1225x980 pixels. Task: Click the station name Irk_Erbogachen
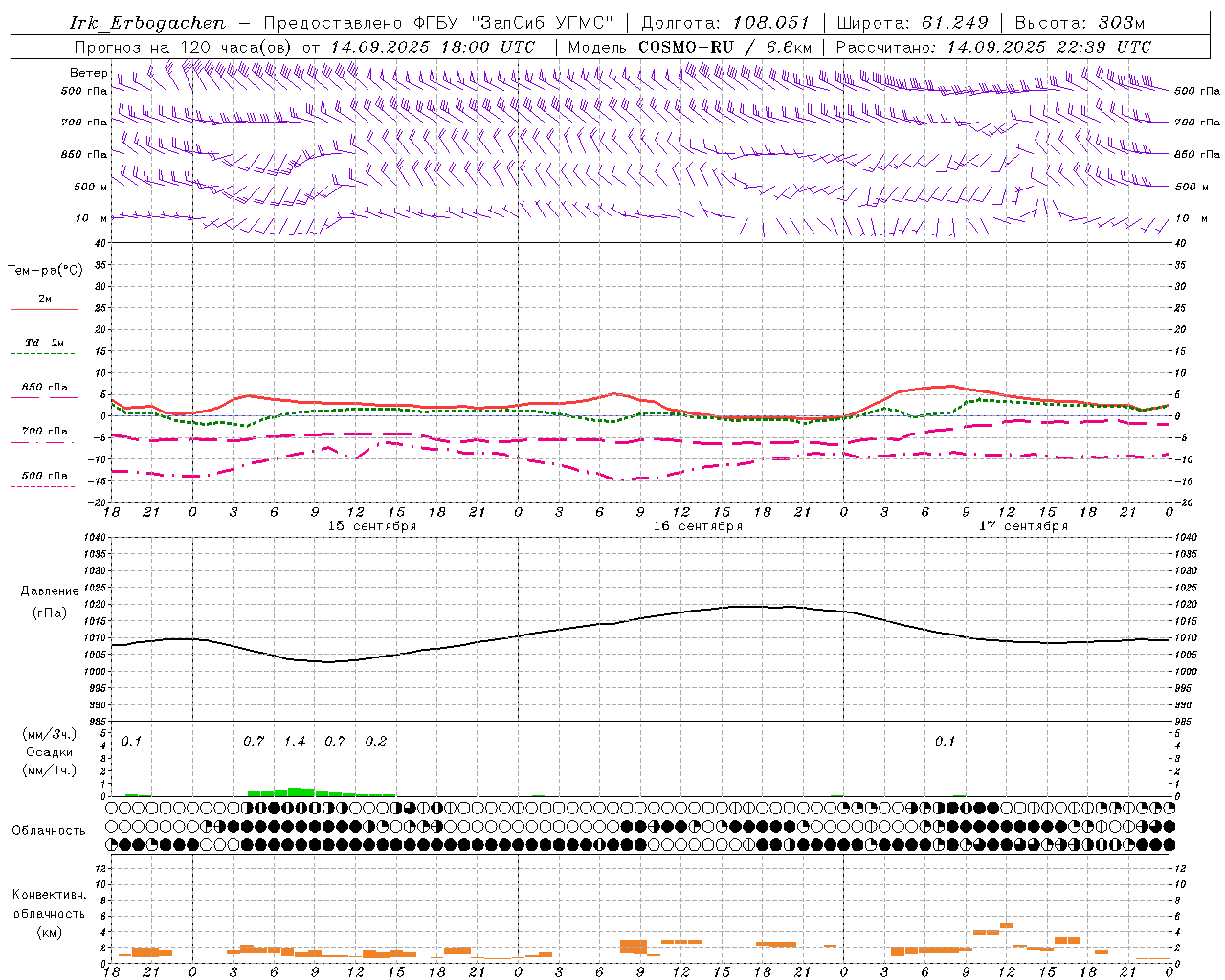point(147,23)
